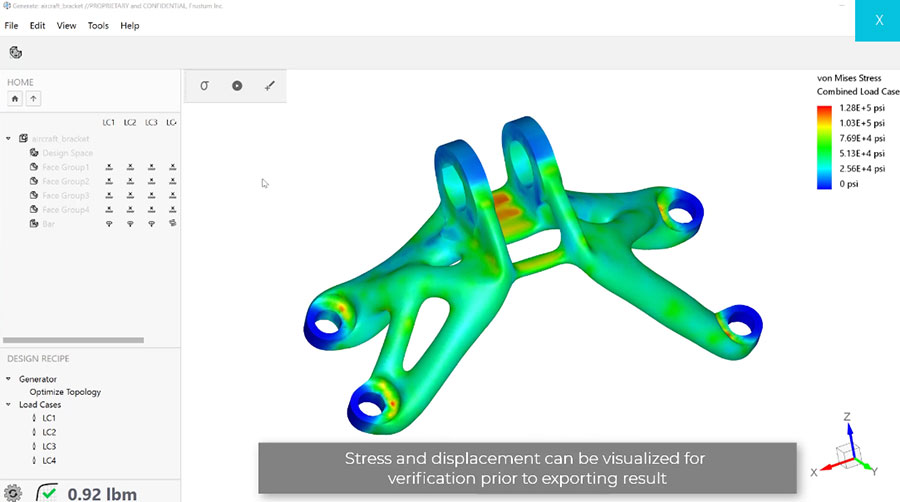The width and height of the screenshot is (900, 502).
Task: Click the convergence checkmark icon near mass
Action: [48, 492]
